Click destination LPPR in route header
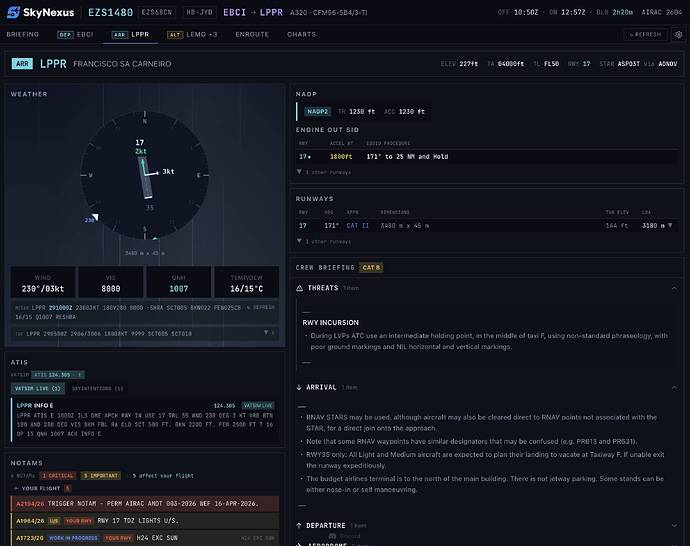Screen dimensions: 690x546 pyautogui.click(x=271, y=12)
